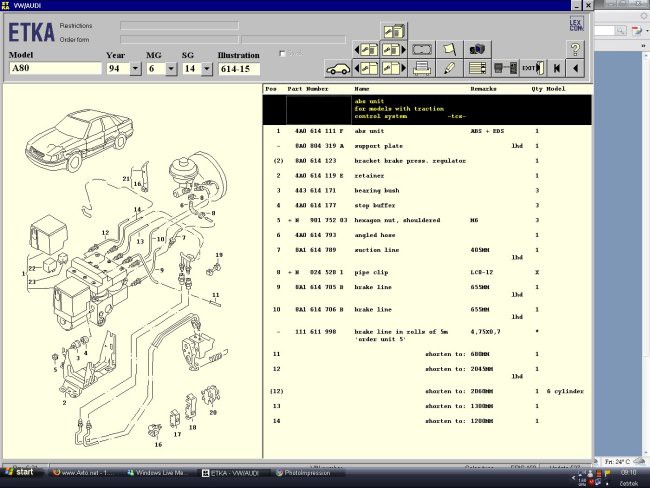Click the parts list with arrows icon
The width and height of the screenshot is (650, 488).
tap(477, 68)
